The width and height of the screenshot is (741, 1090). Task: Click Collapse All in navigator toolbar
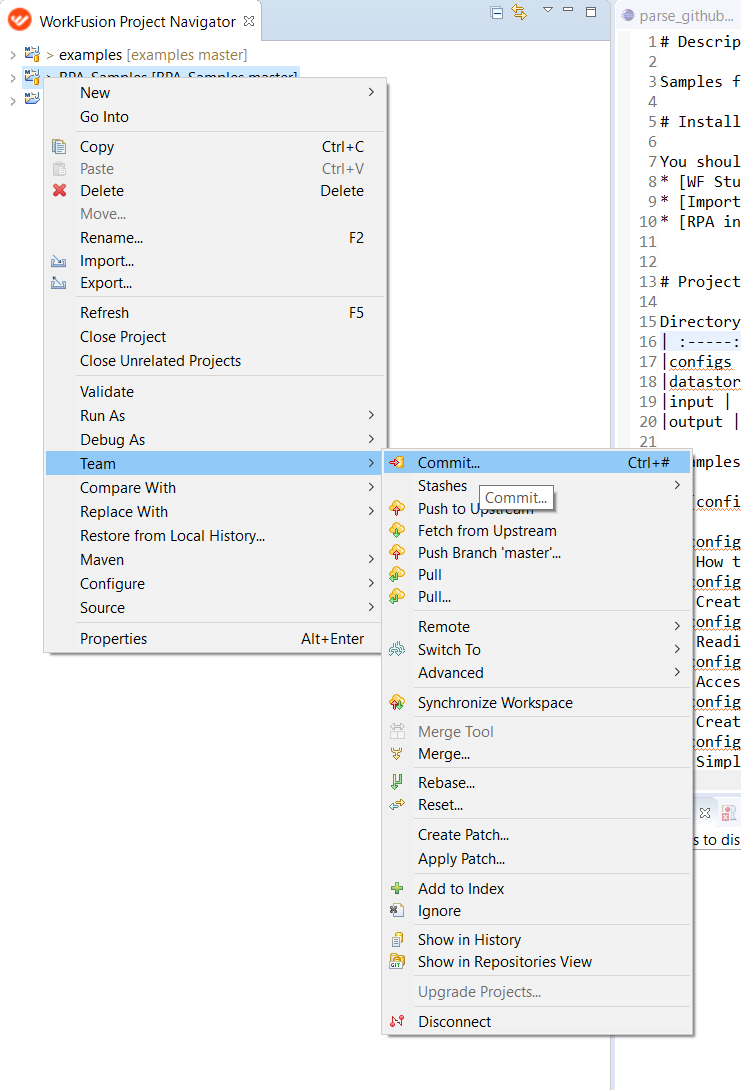(x=496, y=13)
